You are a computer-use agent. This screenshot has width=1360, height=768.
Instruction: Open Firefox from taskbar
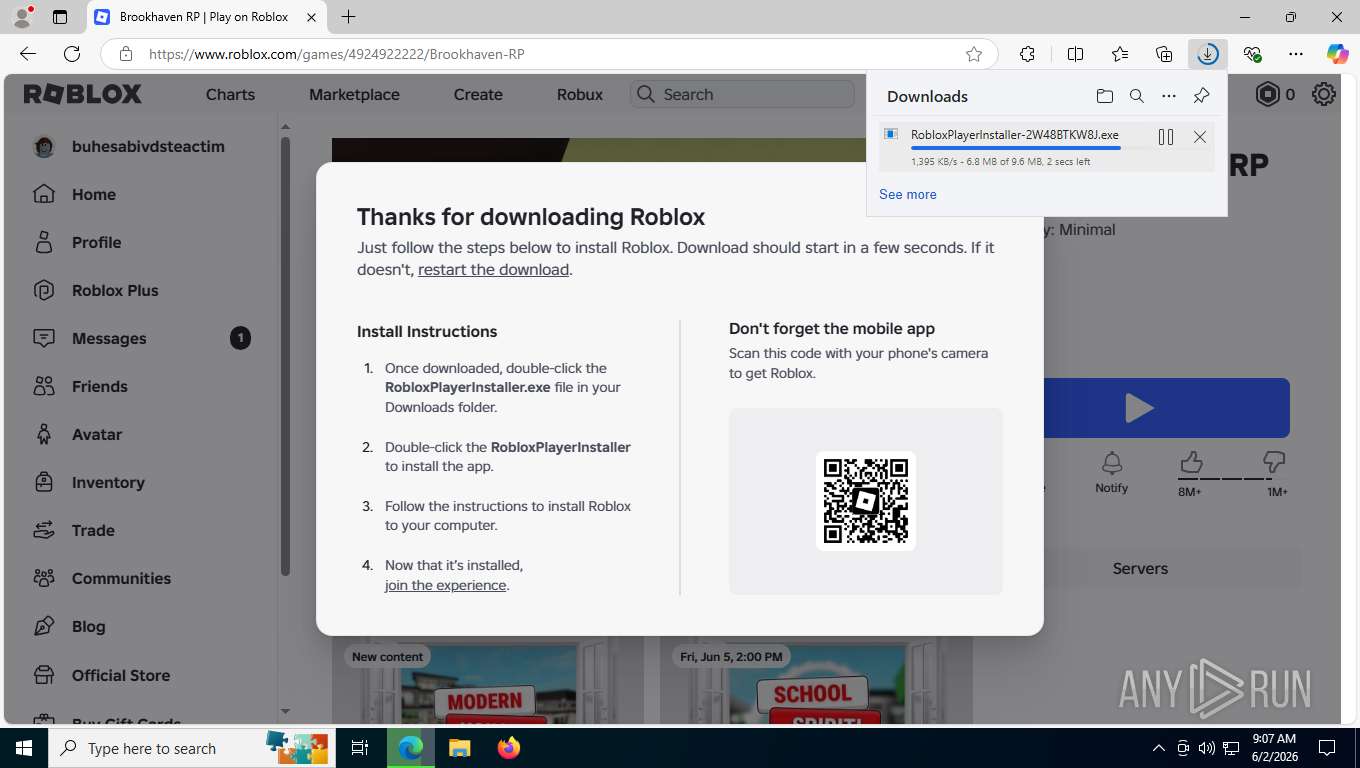click(x=509, y=748)
